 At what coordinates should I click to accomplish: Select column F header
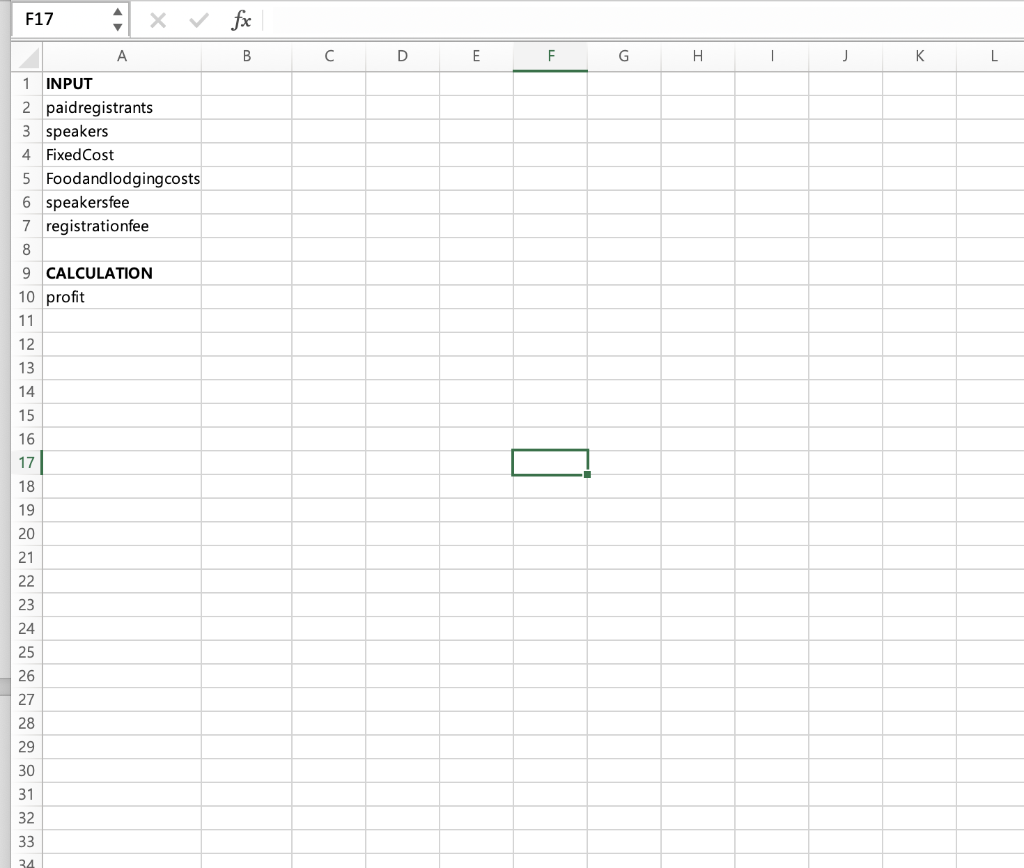coord(550,57)
